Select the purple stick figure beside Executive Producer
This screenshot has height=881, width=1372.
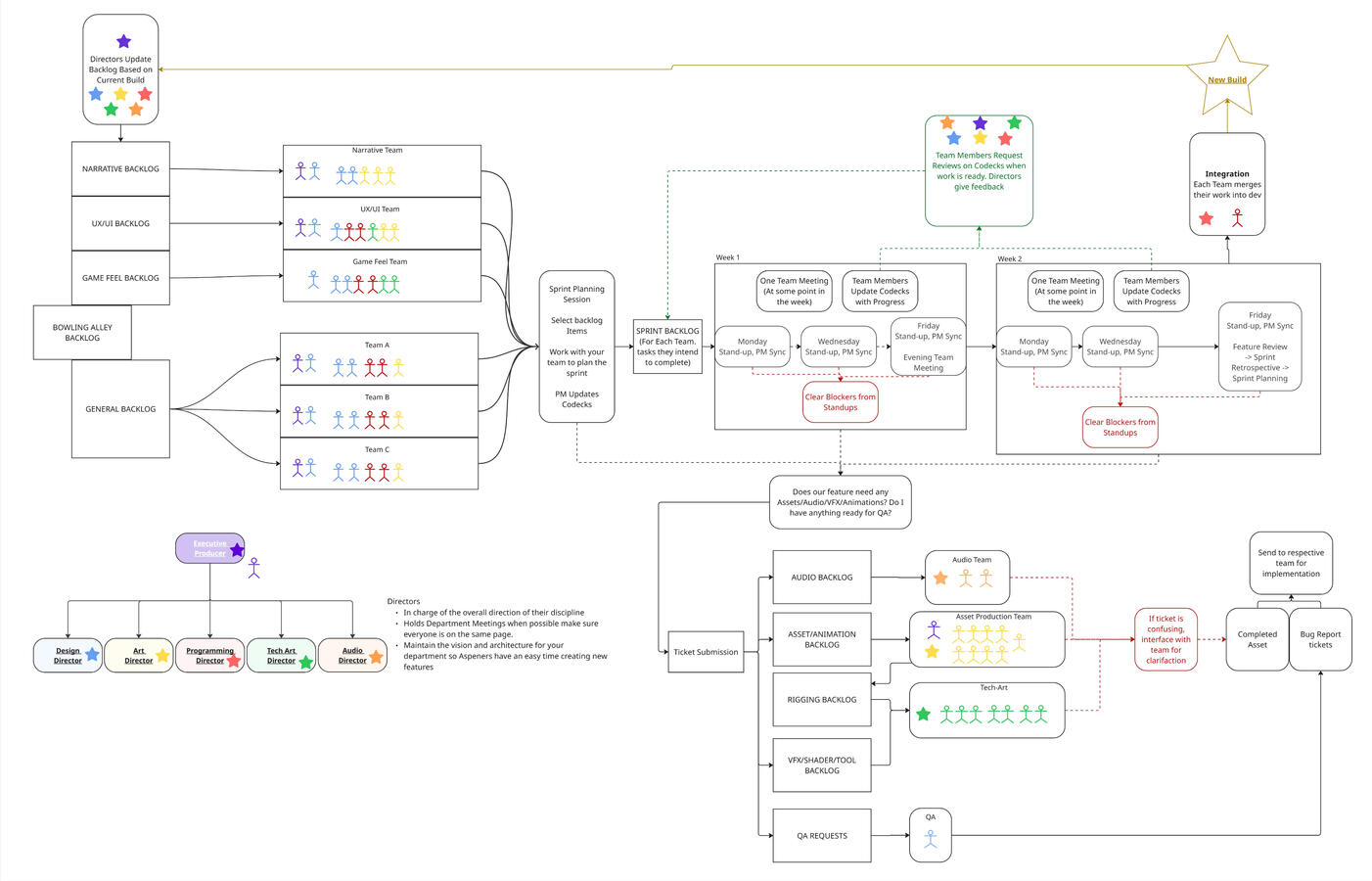(x=253, y=566)
